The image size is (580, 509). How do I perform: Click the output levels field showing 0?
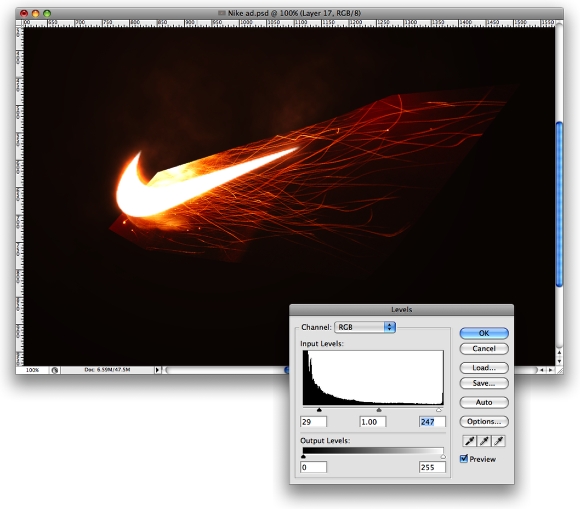pos(313,467)
